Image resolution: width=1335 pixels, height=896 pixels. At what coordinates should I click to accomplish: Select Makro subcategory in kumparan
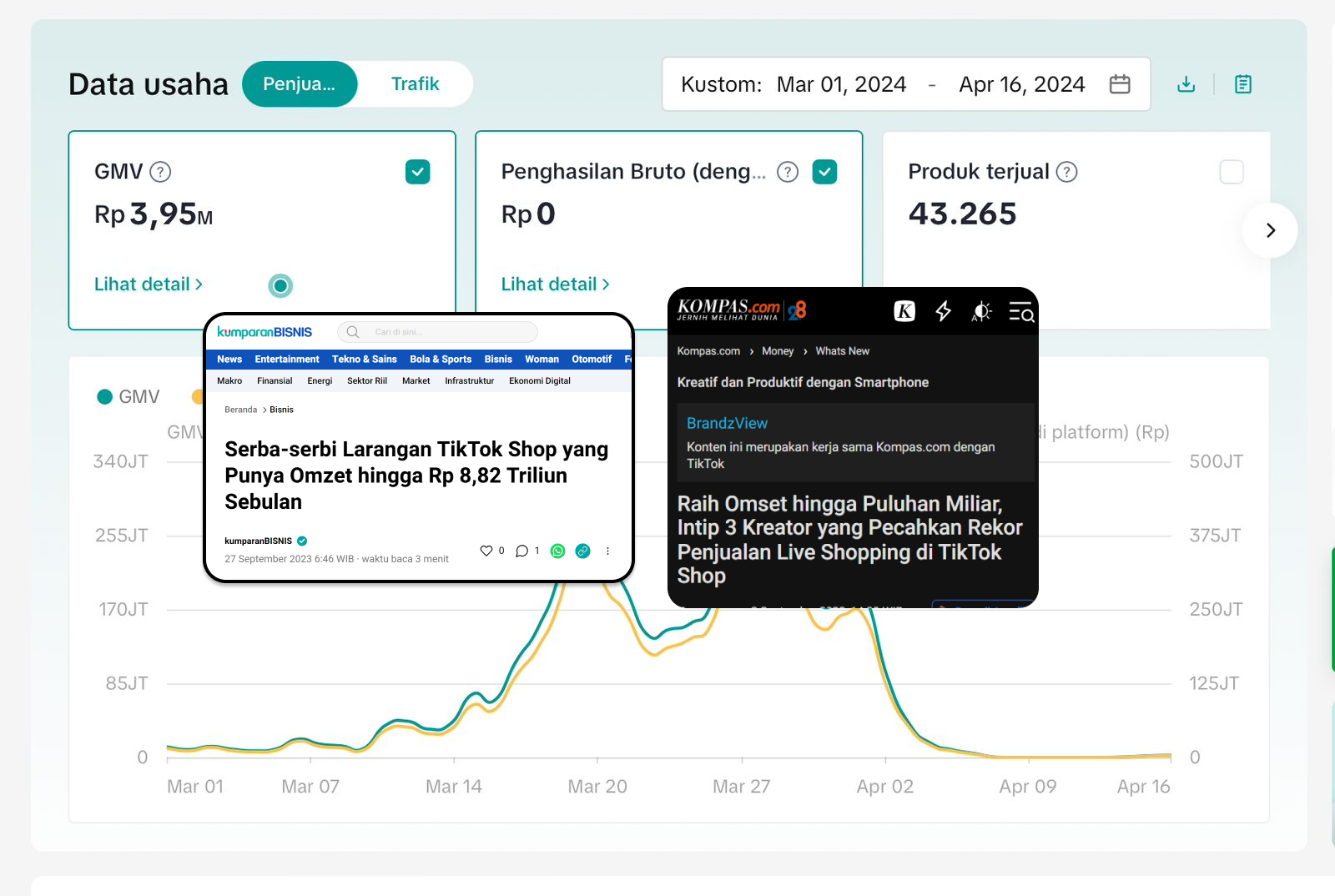[x=229, y=381]
